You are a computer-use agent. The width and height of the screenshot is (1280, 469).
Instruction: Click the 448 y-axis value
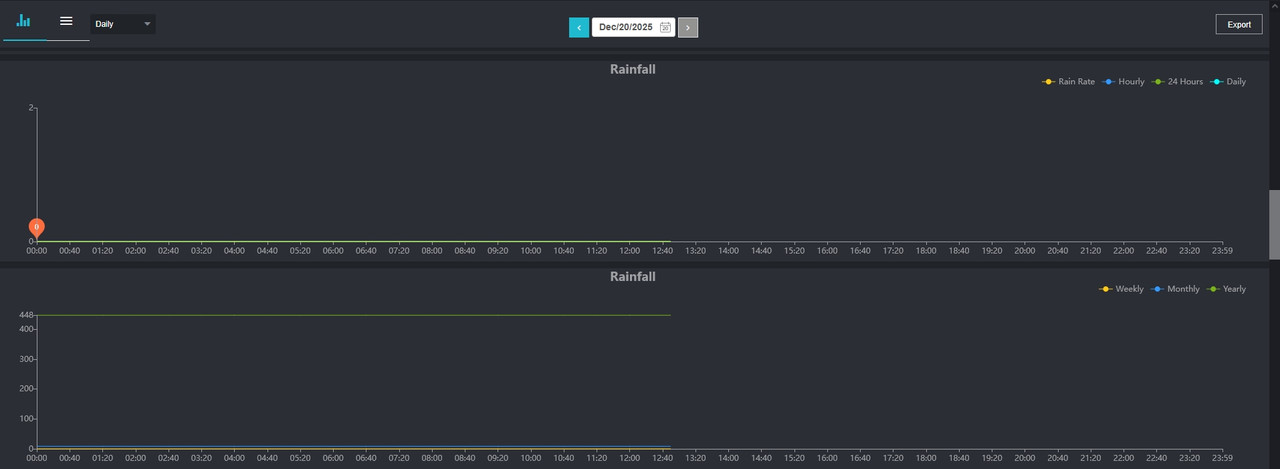tap(26, 315)
